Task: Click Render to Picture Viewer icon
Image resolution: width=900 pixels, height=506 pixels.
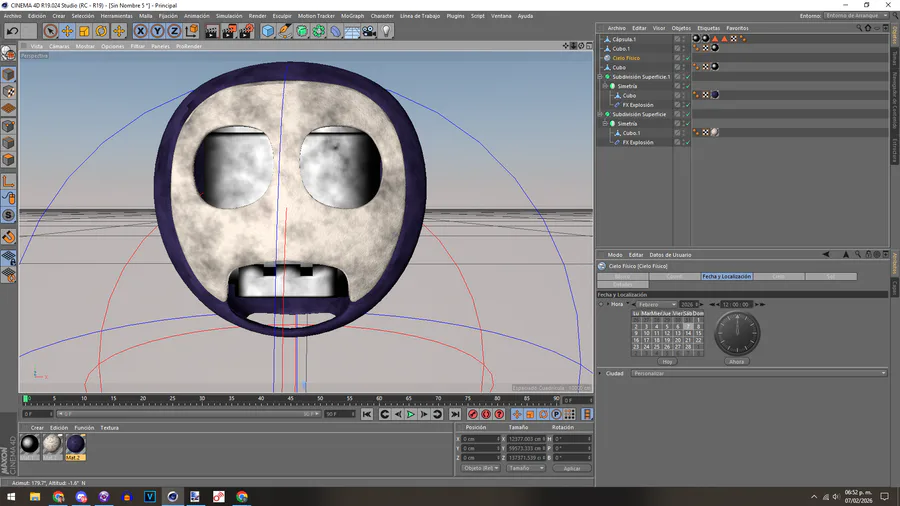Action: tap(228, 31)
